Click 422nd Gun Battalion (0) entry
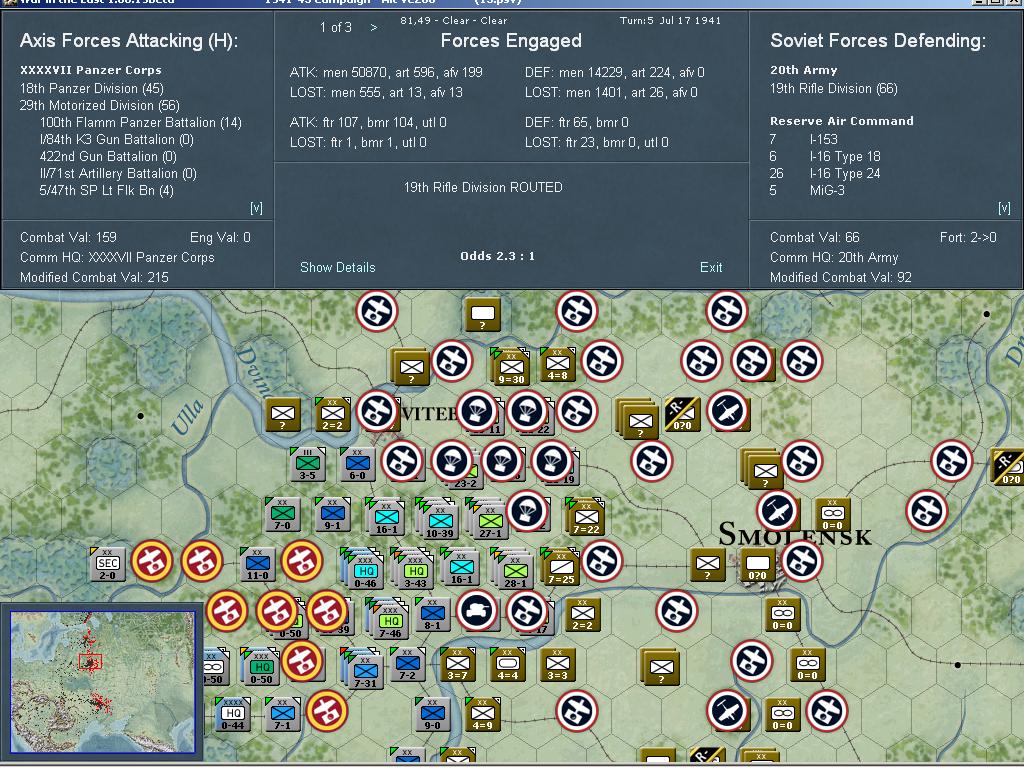Image resolution: width=1024 pixels, height=768 pixels. click(108, 156)
